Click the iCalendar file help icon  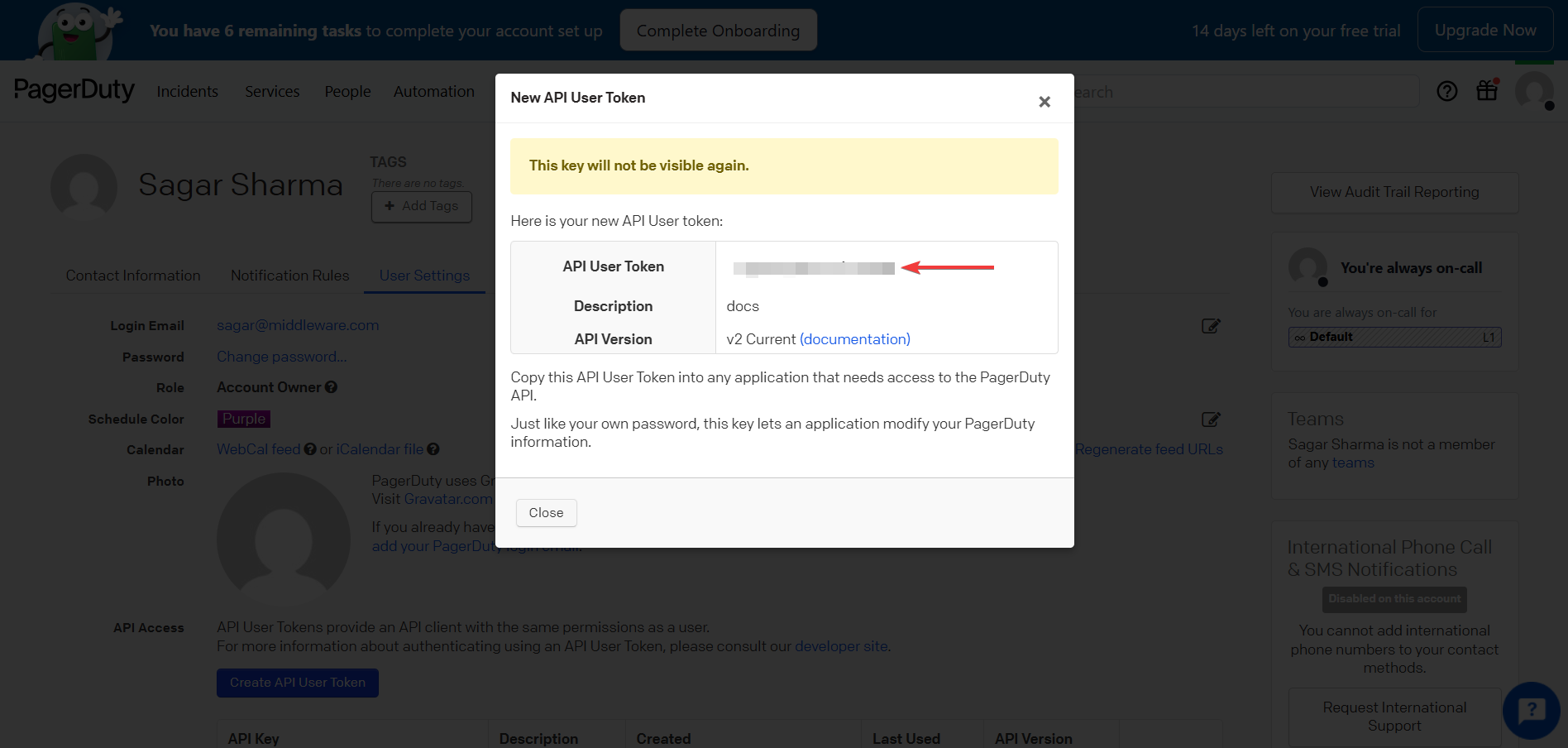pyautogui.click(x=433, y=448)
